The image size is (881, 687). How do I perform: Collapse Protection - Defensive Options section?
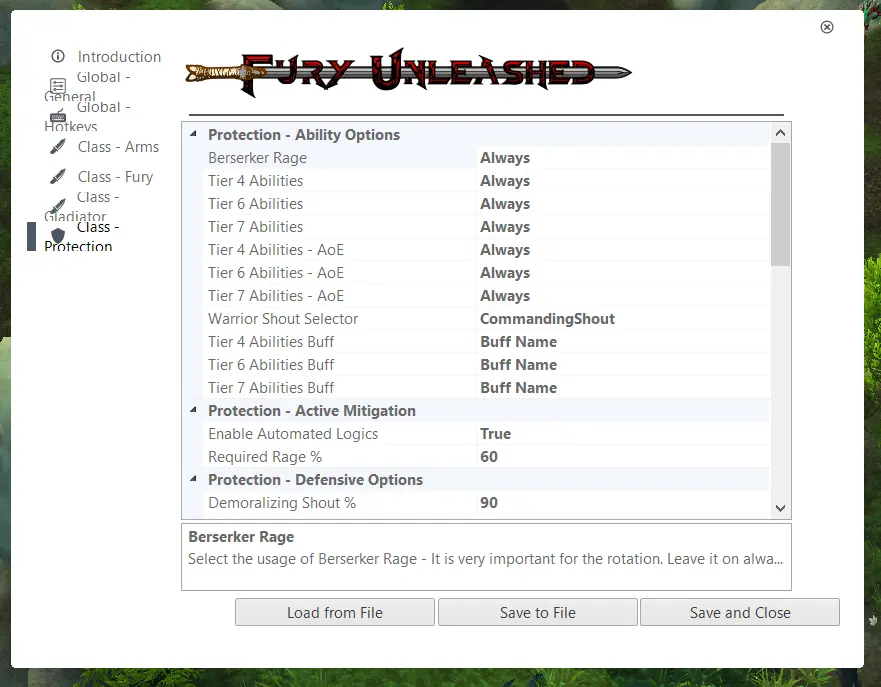click(193, 479)
